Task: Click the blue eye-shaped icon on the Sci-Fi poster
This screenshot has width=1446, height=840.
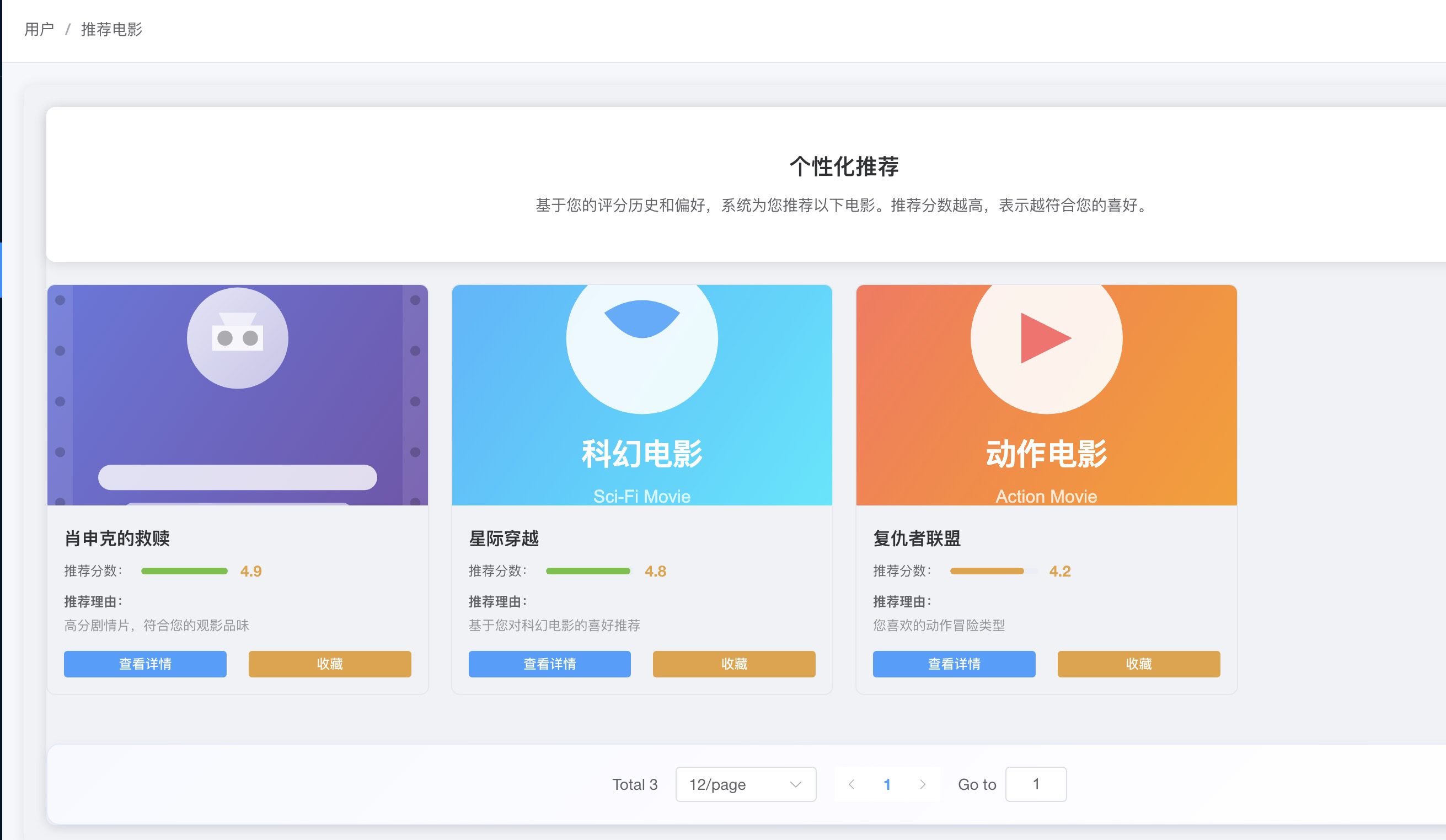Action: click(x=641, y=319)
